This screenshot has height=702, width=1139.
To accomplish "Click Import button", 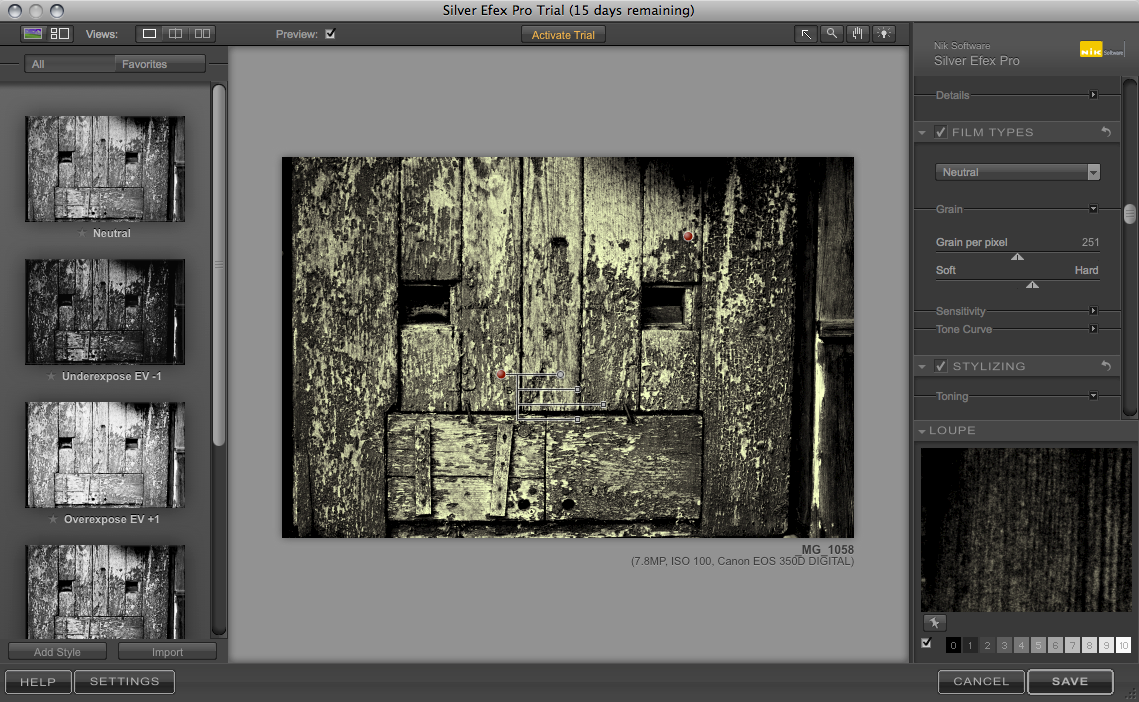I will pyautogui.click(x=167, y=652).
